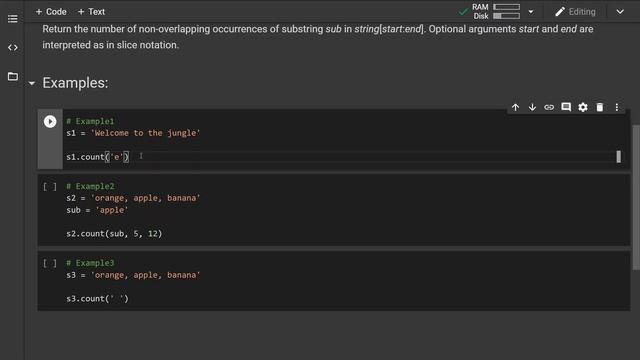Click the count description paragraph text
640x360 pixels.
(318, 37)
